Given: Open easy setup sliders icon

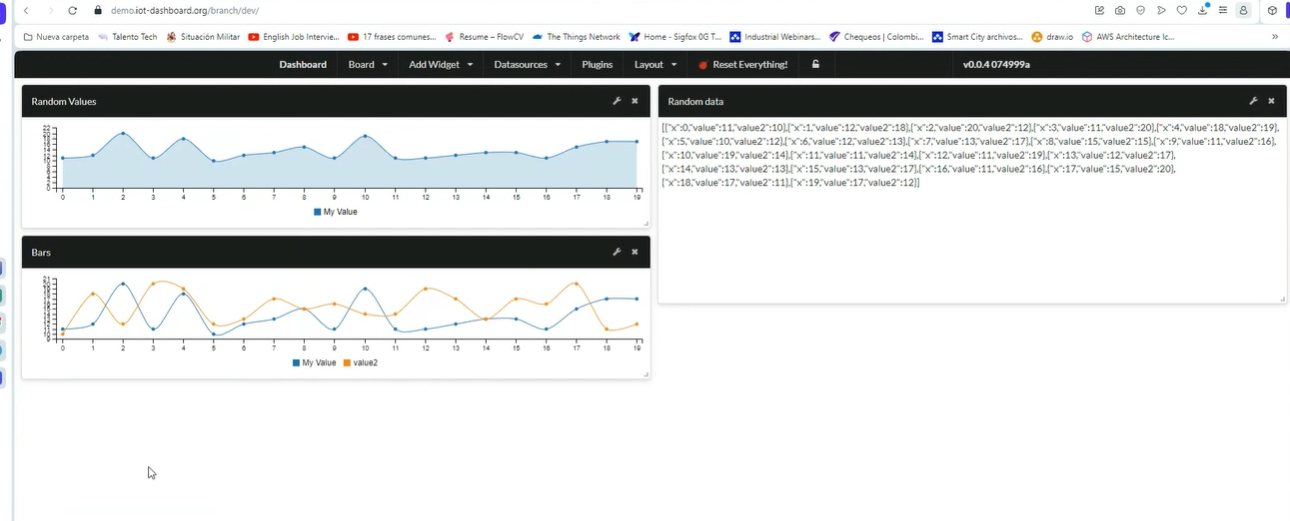Looking at the screenshot, I should point(1223,10).
